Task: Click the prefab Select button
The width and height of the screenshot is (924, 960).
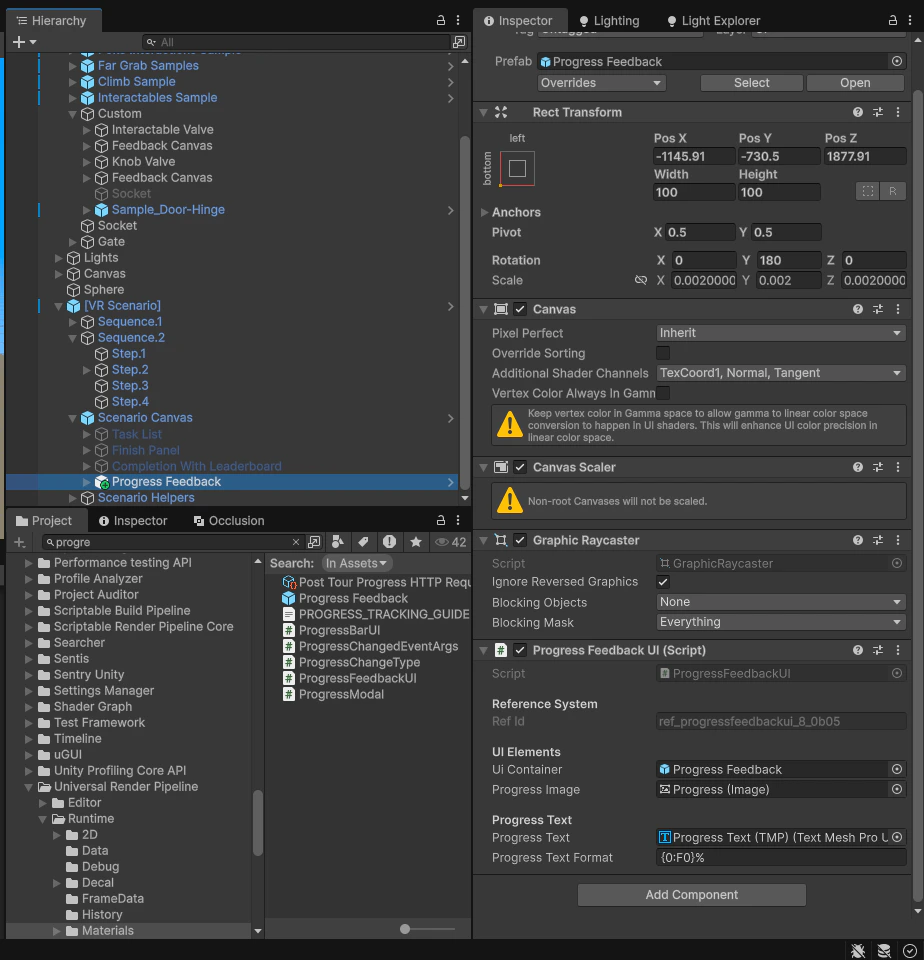Action: tap(751, 83)
